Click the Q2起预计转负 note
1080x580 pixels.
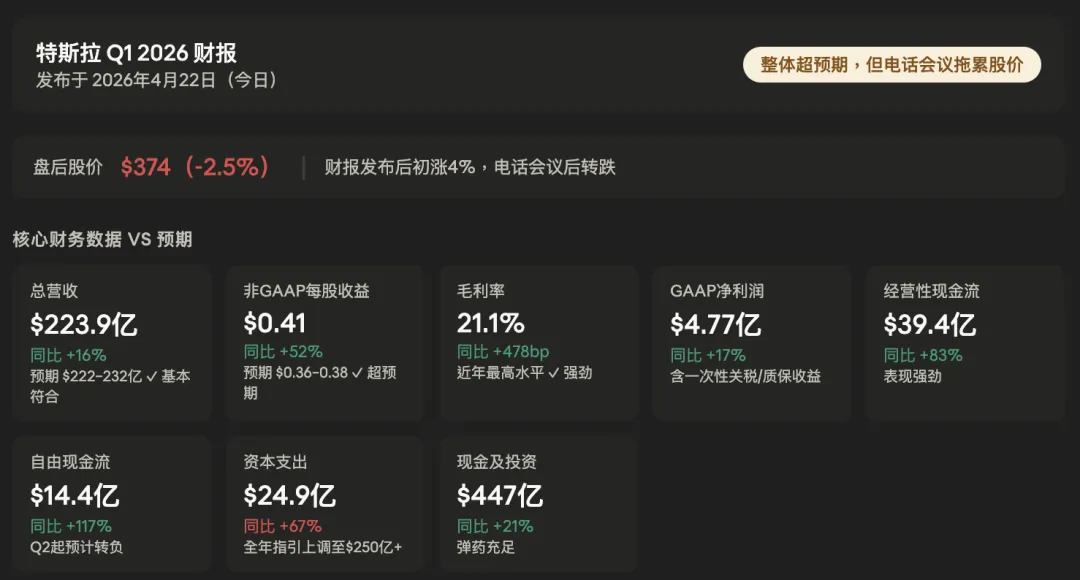coord(76,548)
